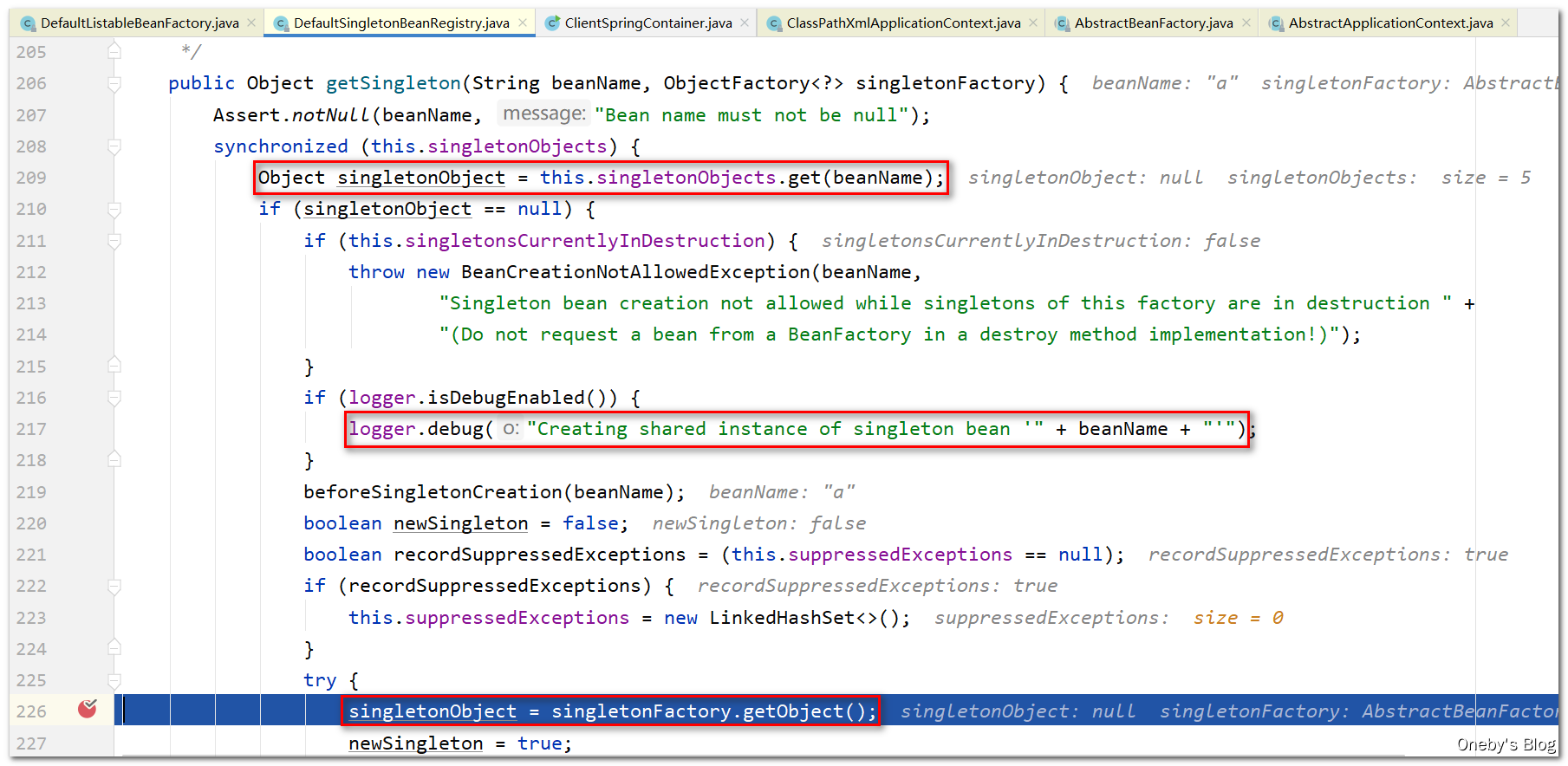
Task: Click the getSingleton method name
Action: (x=394, y=83)
